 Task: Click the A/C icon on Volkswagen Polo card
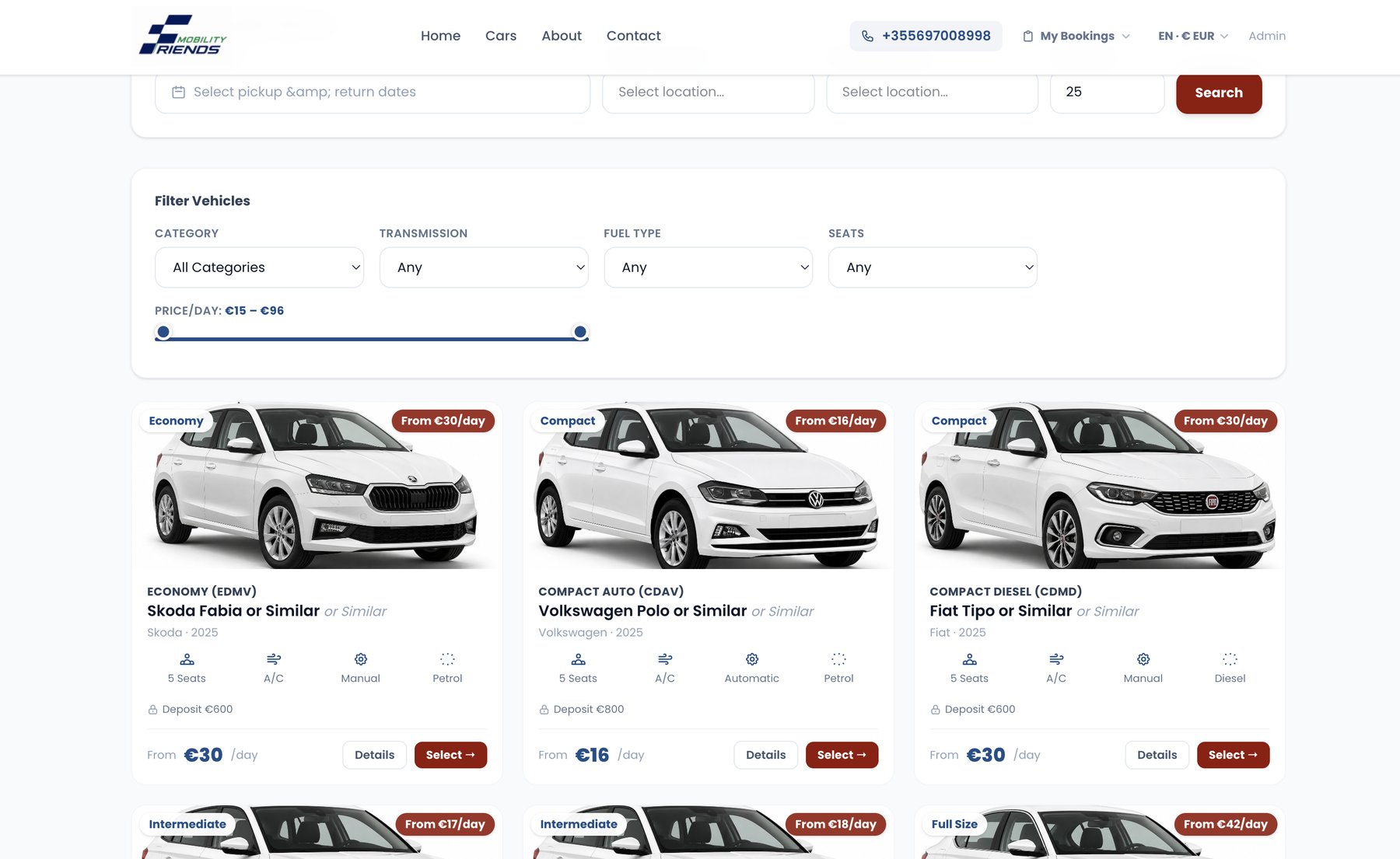click(x=665, y=659)
